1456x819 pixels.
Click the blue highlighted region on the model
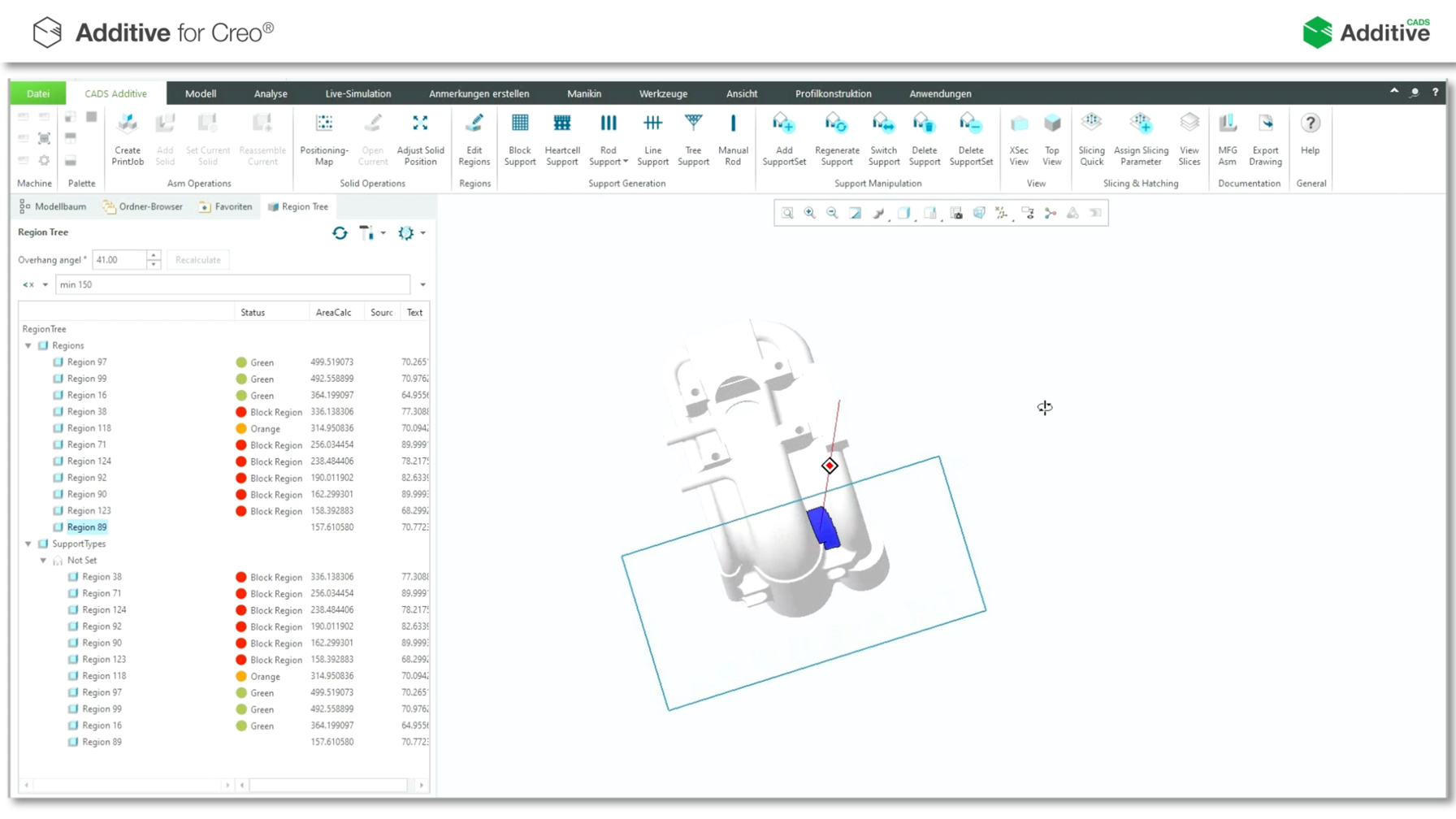pyautogui.click(x=824, y=528)
